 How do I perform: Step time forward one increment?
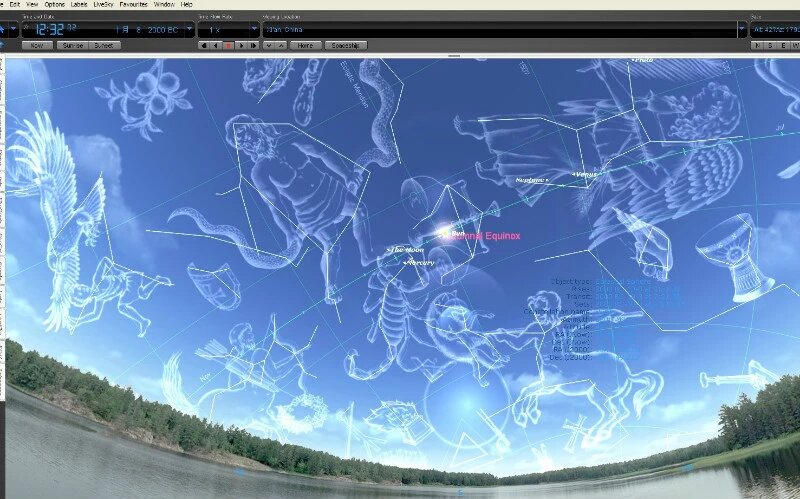pos(253,45)
